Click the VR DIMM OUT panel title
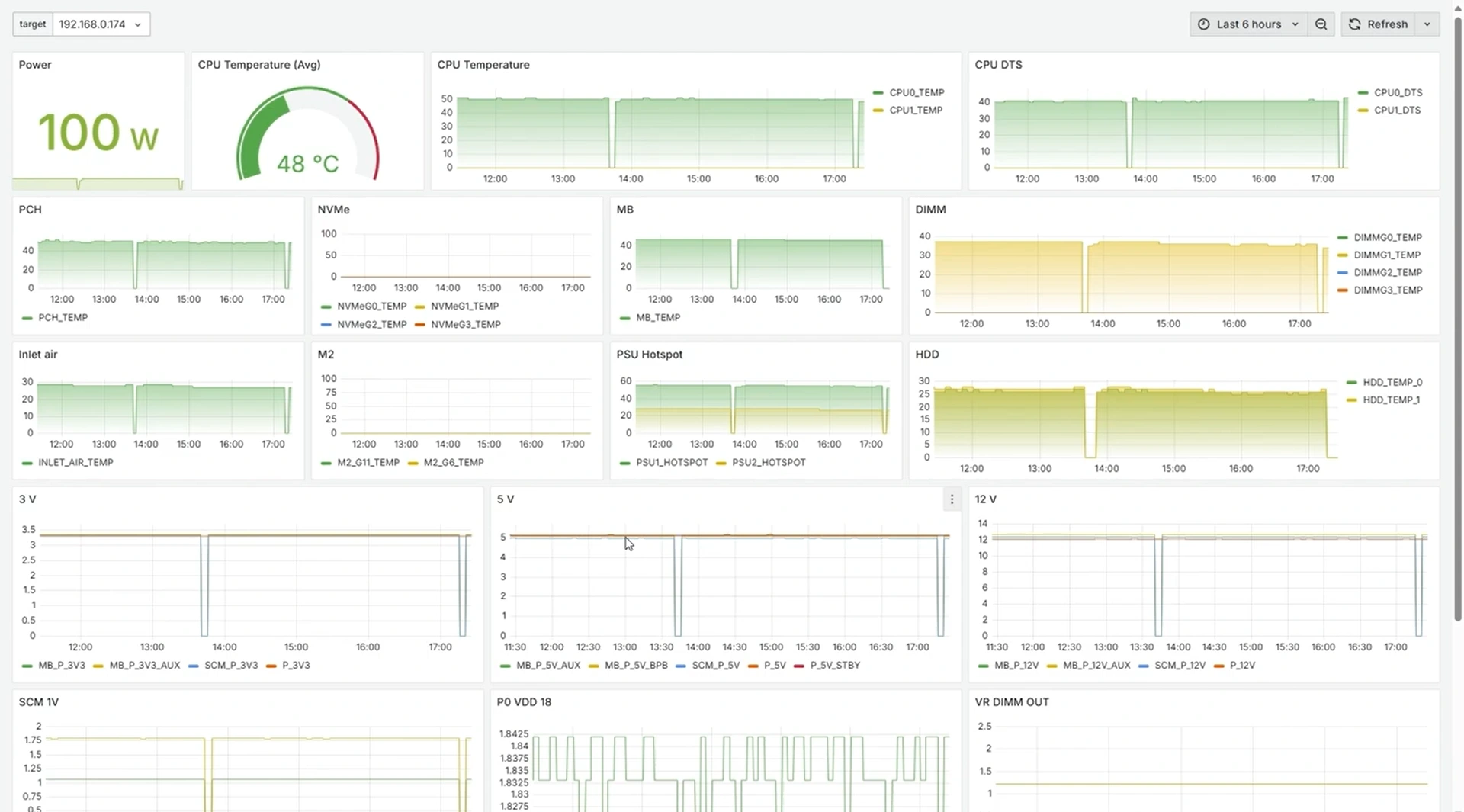Viewport: 1464px width, 812px height. pos(1012,702)
